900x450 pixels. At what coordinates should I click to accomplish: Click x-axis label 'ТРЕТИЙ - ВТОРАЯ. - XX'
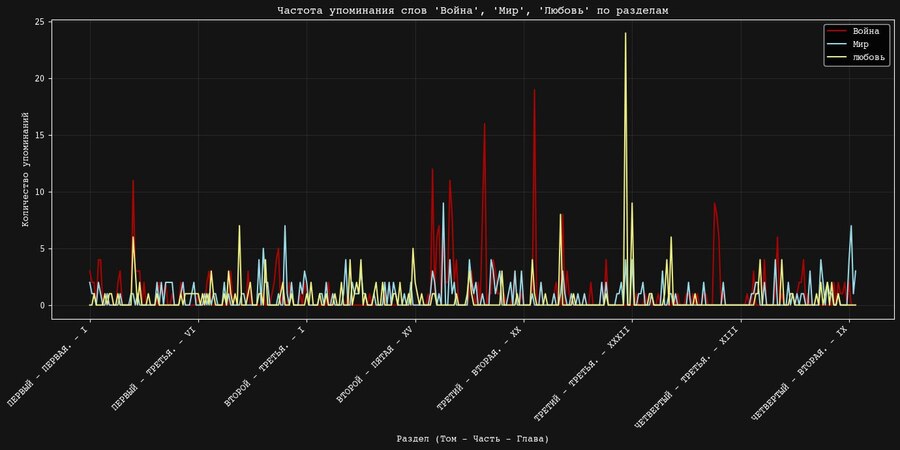click(x=482, y=369)
